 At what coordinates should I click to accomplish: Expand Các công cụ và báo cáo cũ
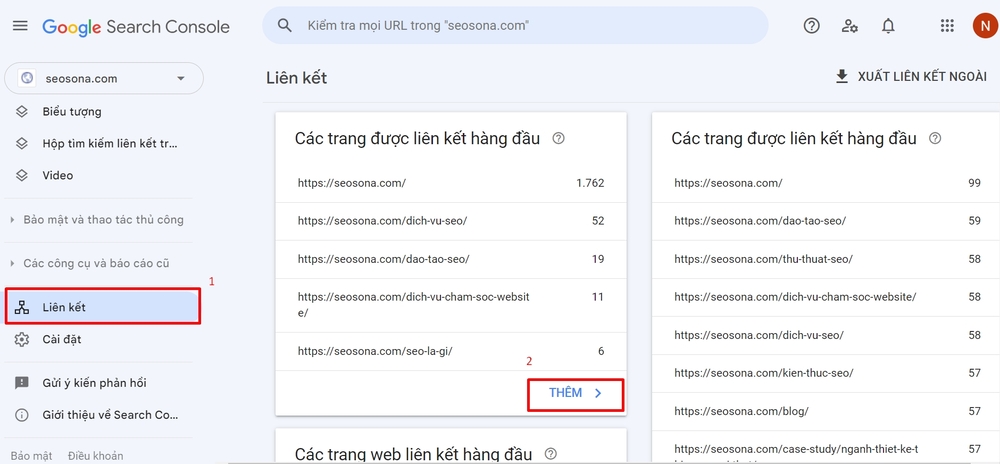click(91, 263)
